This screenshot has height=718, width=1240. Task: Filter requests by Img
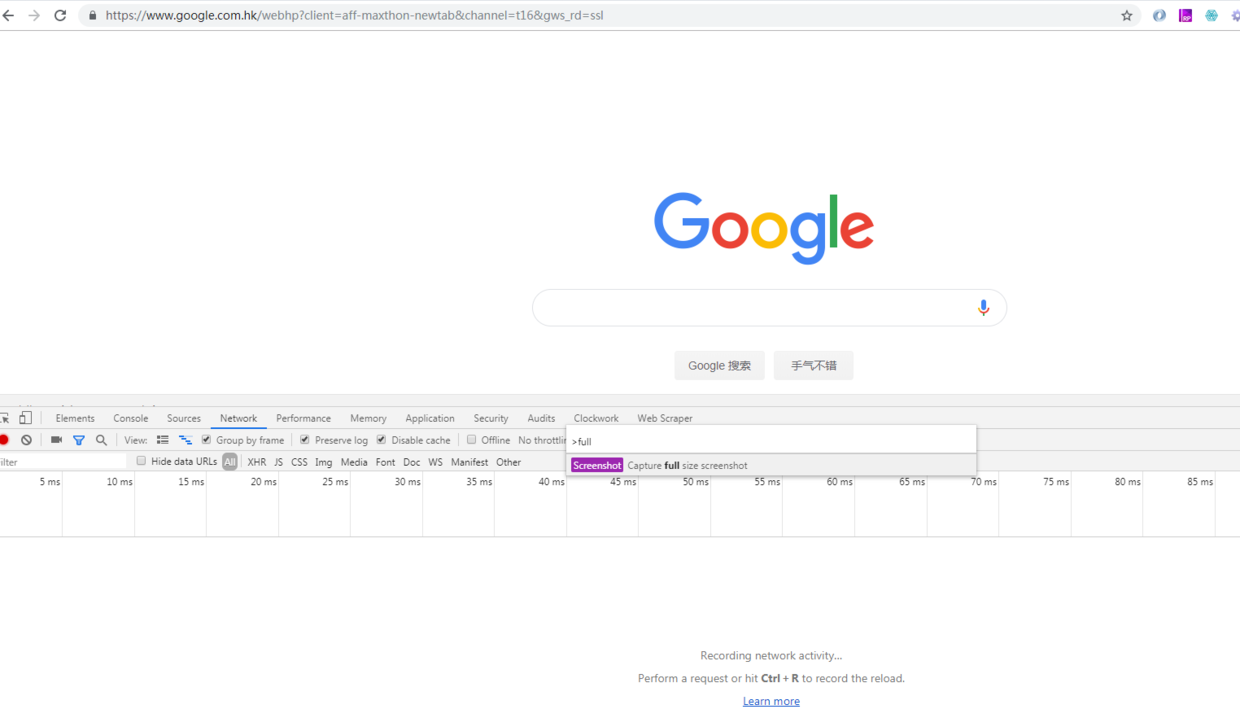point(324,462)
